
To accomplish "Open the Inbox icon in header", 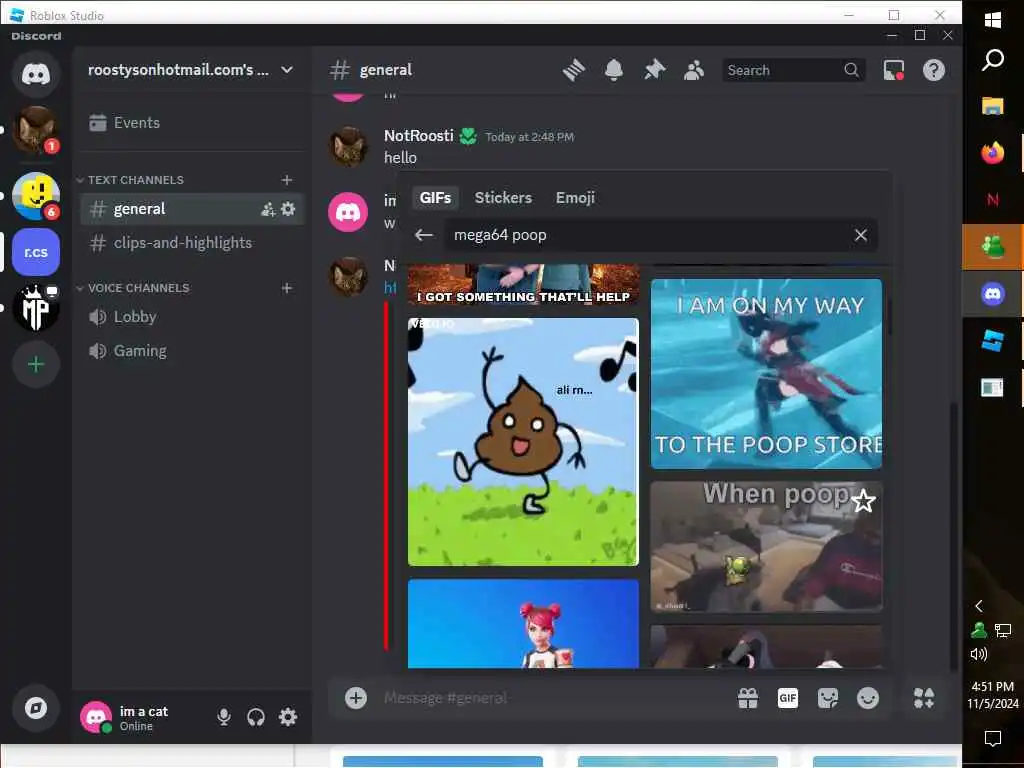I will click(x=893, y=70).
